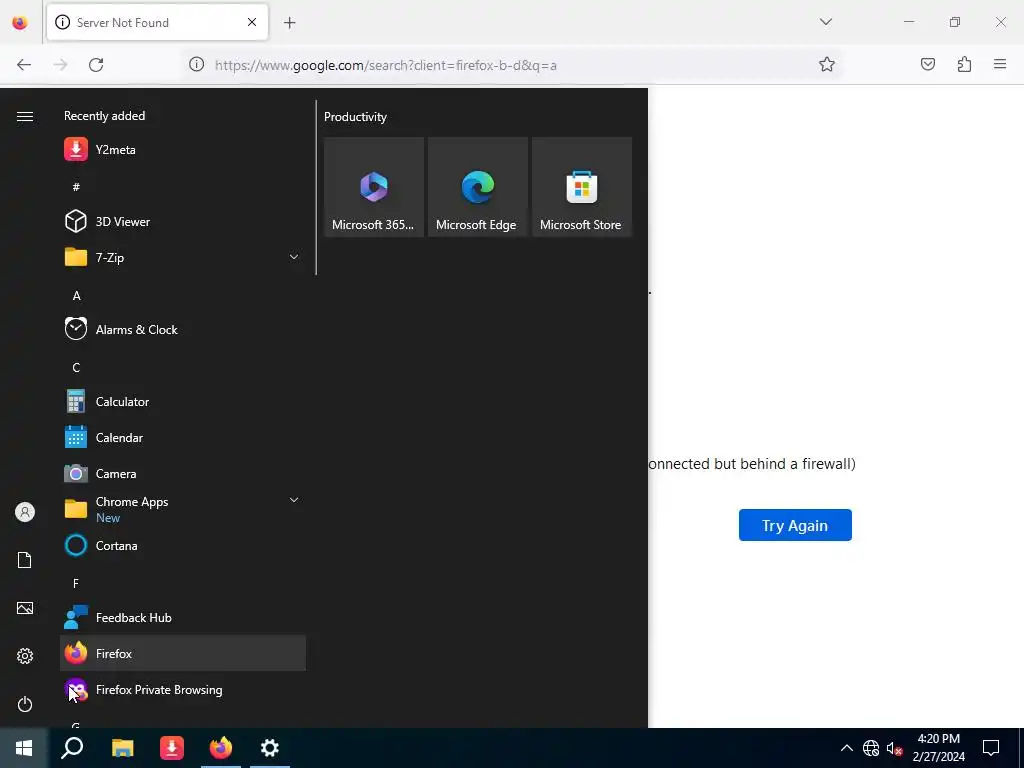
Task: Switch to Settings on the taskbar
Action: [x=270, y=748]
